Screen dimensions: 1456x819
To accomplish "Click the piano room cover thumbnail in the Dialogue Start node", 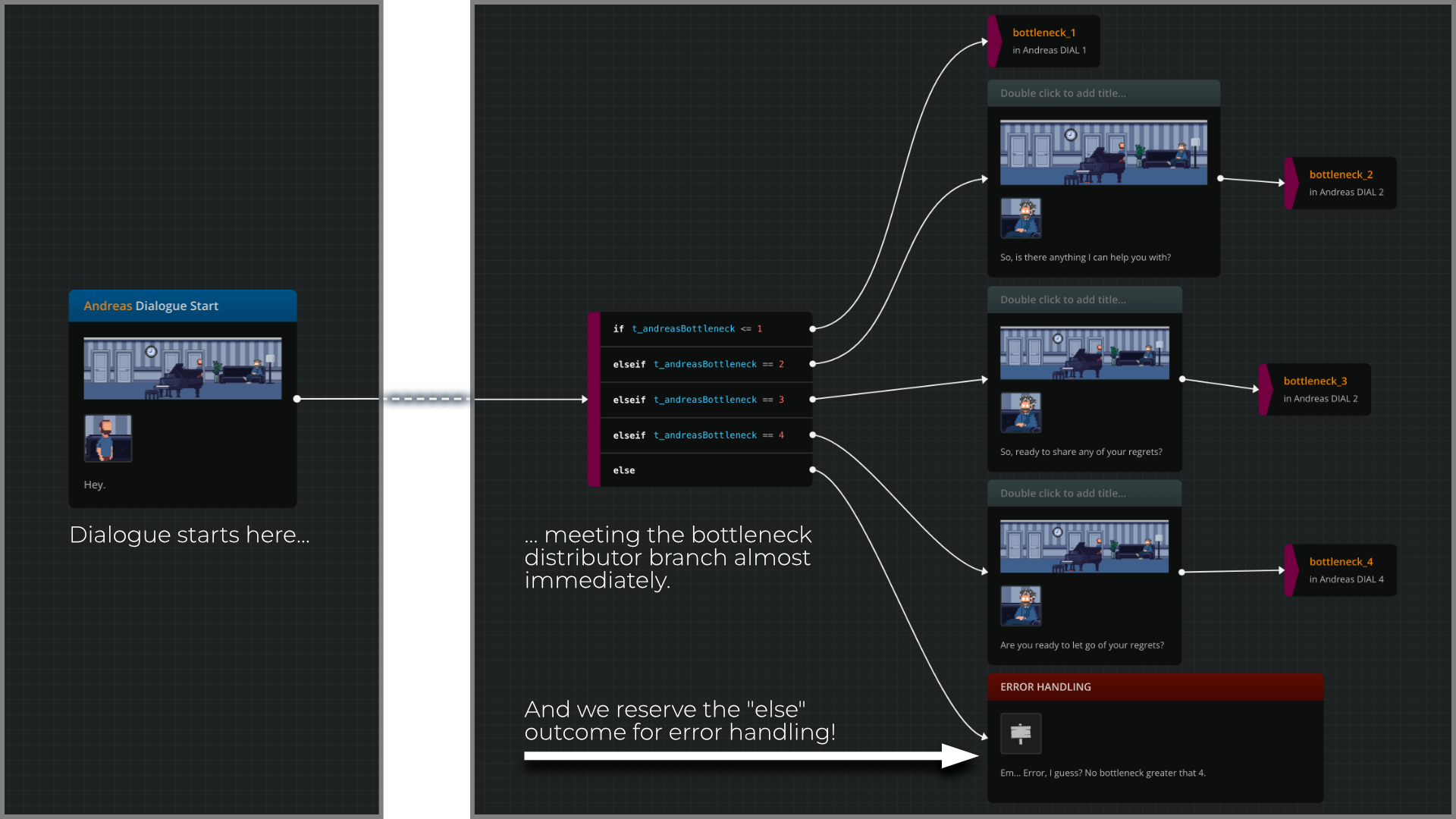I will 182,369.
